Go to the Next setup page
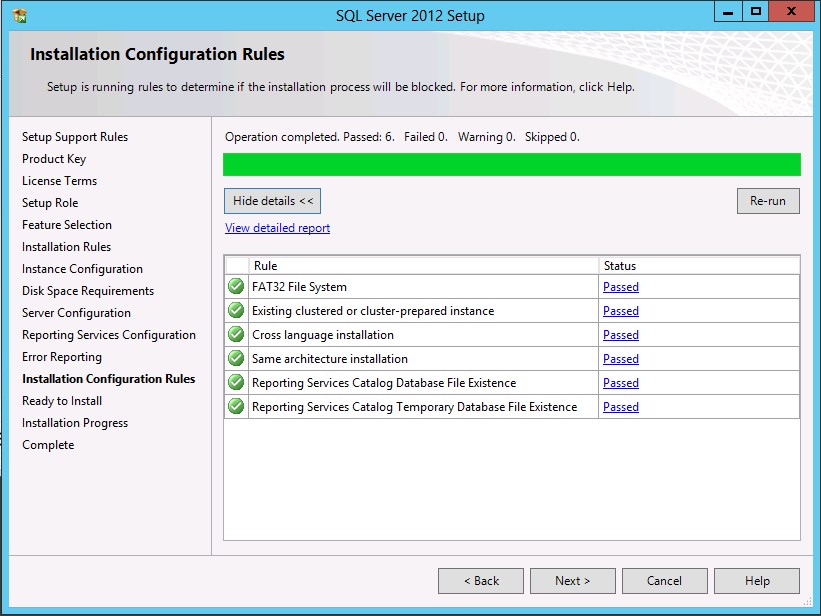The height and width of the screenshot is (616, 821). click(573, 581)
